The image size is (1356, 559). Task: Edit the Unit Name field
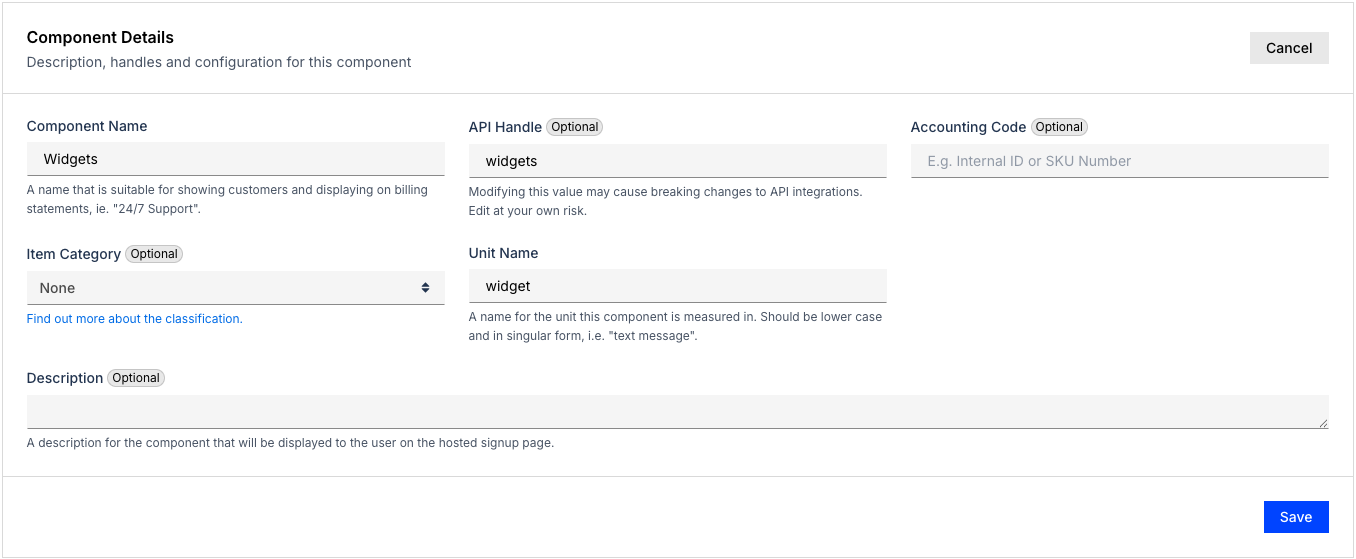[x=677, y=286]
